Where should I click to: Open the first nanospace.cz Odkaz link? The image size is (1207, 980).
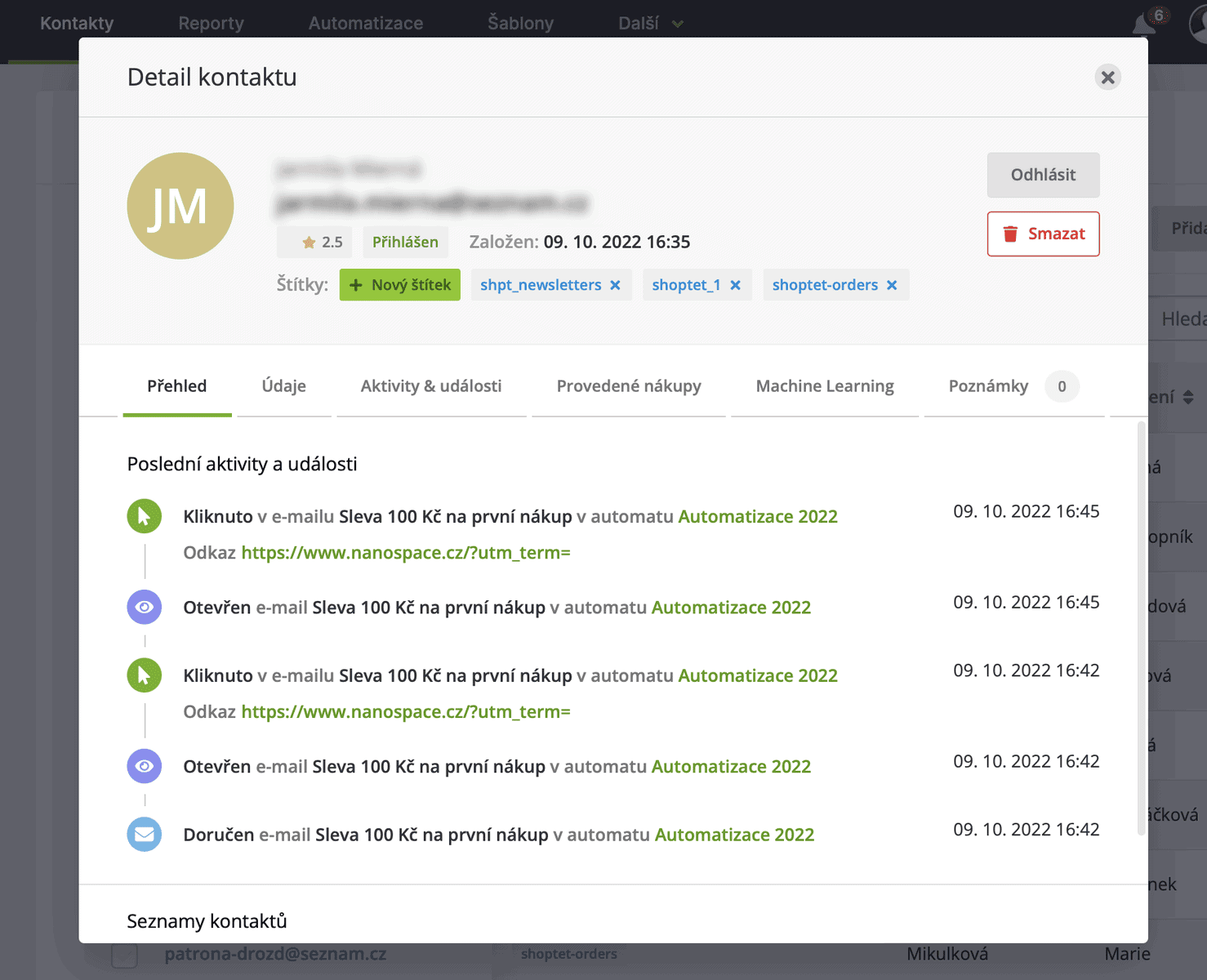click(x=406, y=553)
